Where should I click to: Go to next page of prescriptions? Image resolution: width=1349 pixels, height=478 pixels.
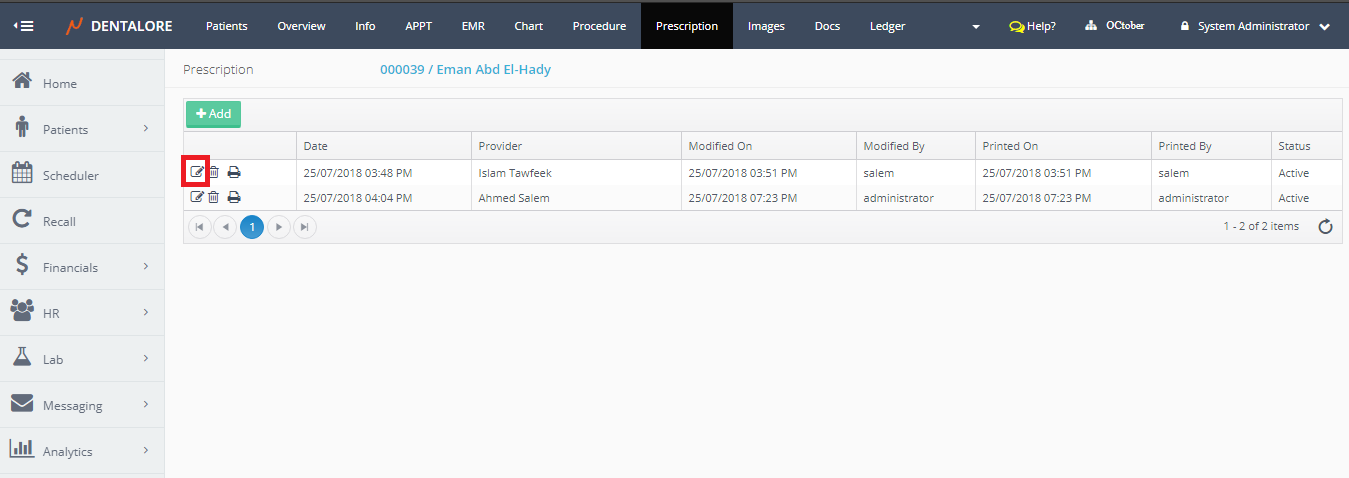(x=279, y=227)
